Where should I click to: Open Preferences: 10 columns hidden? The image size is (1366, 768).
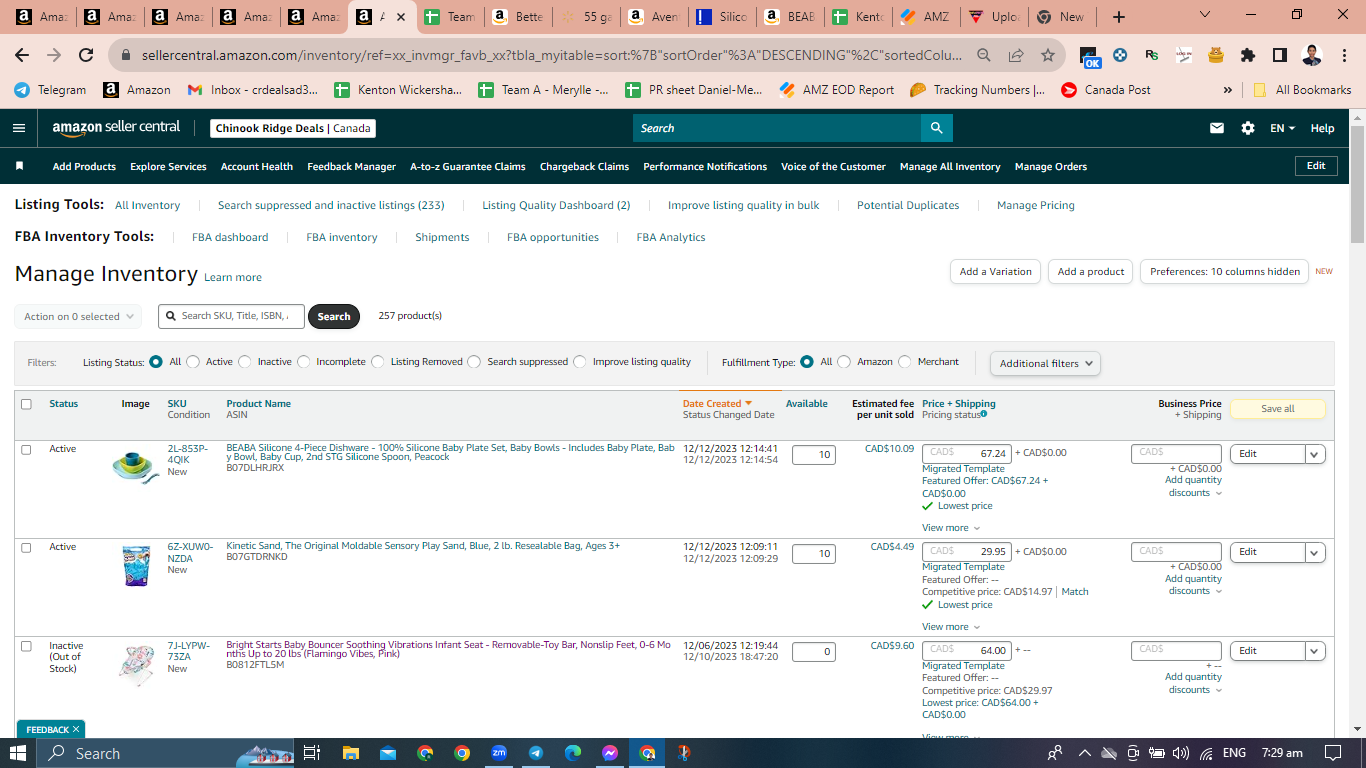pyautogui.click(x=1224, y=271)
